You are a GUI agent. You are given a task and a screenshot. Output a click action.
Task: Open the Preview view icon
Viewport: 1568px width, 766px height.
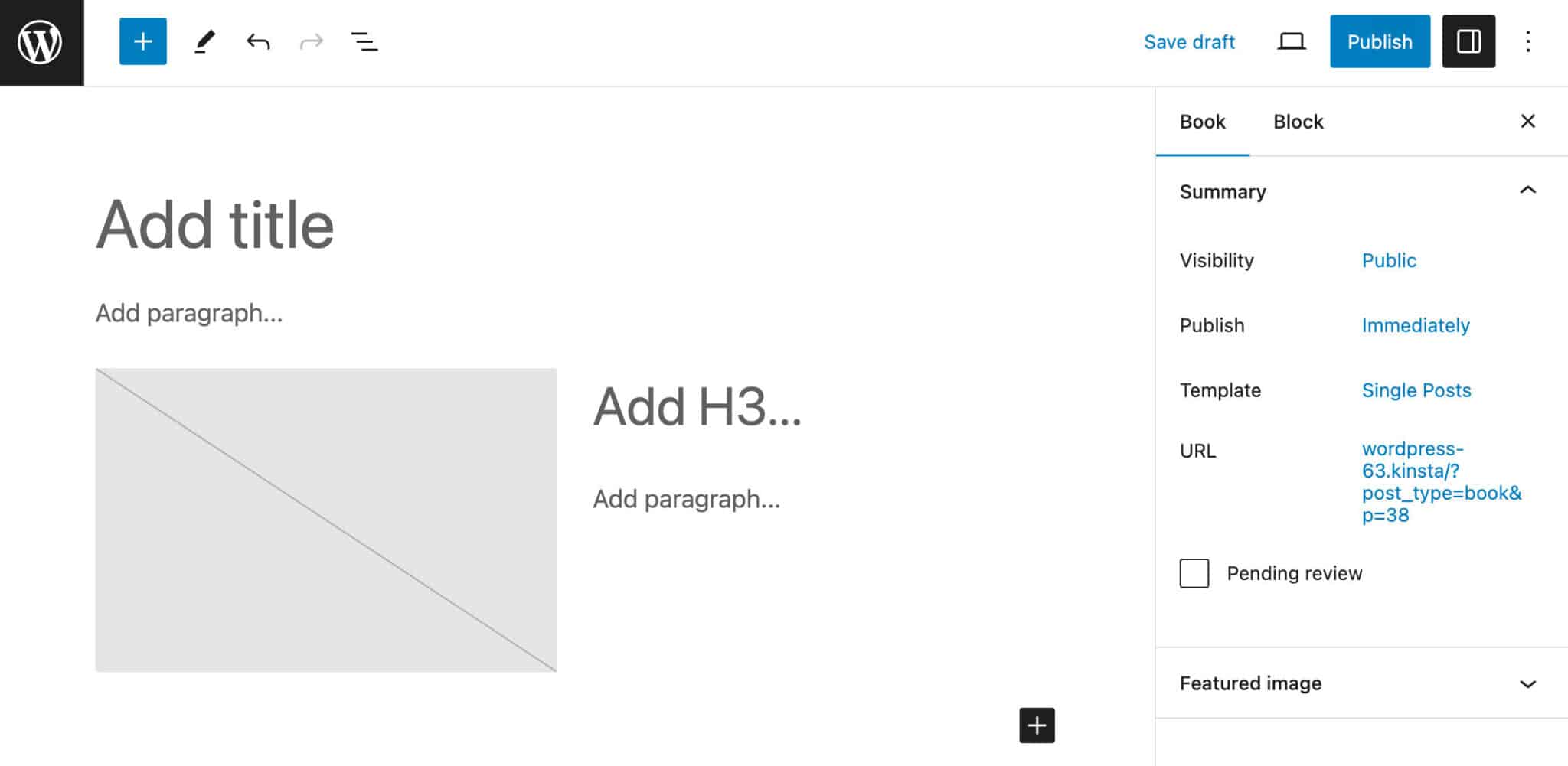pyautogui.click(x=1291, y=41)
